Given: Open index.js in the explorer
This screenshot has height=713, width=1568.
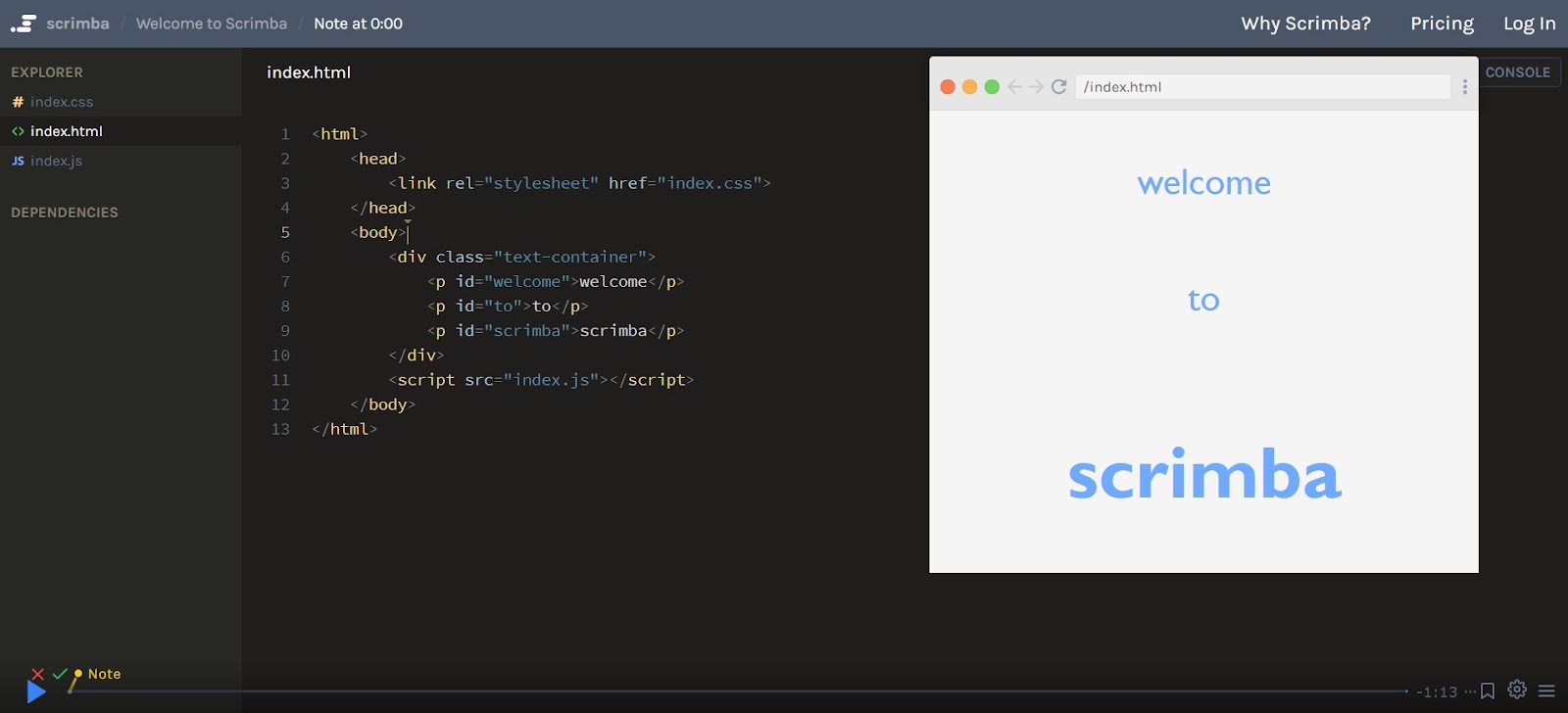Looking at the screenshot, I should (121, 161).
